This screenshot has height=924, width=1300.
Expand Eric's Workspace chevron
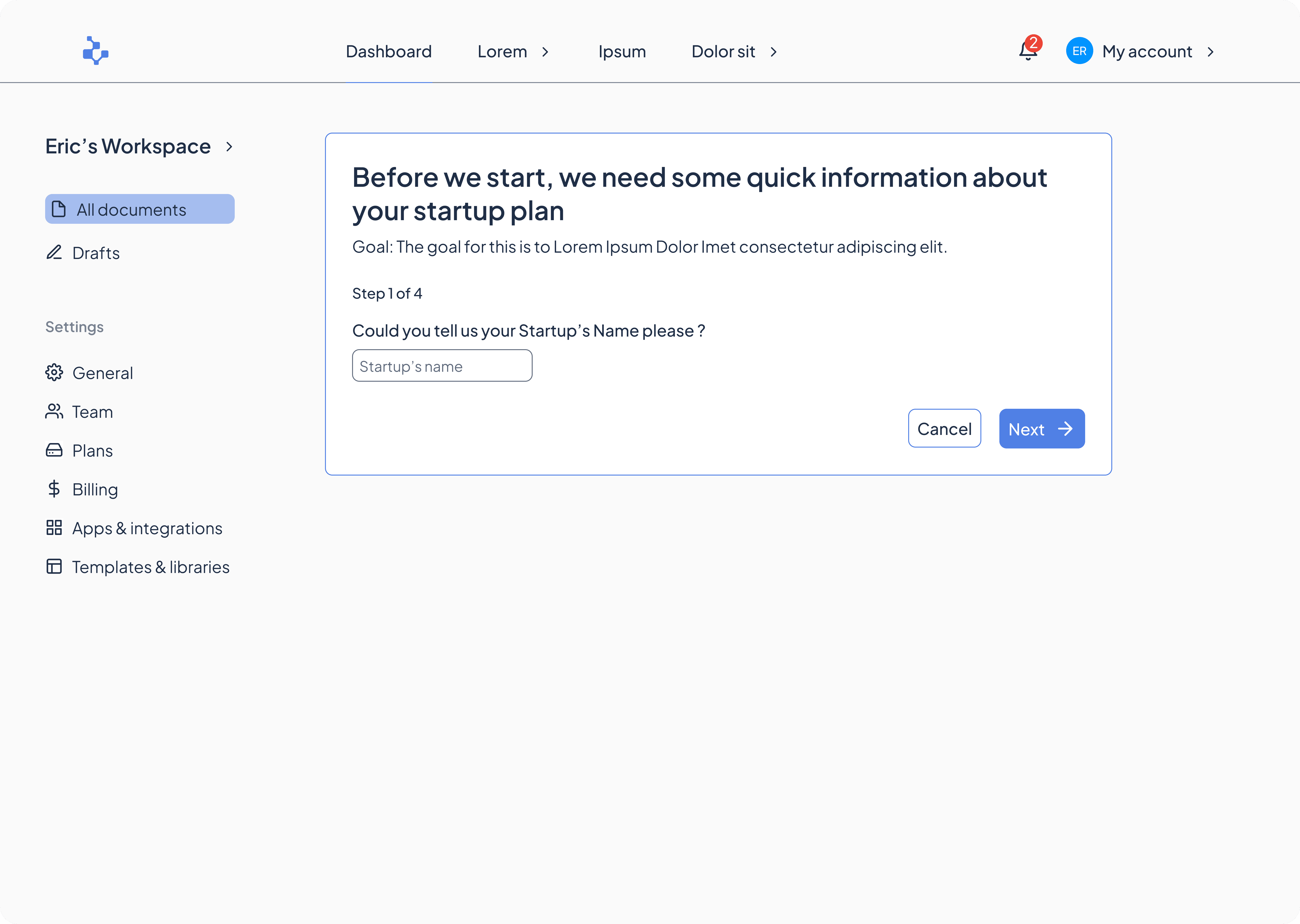click(229, 147)
